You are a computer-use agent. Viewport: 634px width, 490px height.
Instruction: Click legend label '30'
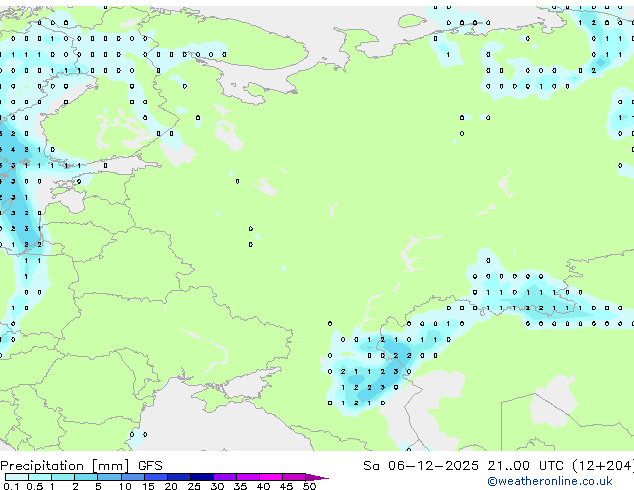218,486
